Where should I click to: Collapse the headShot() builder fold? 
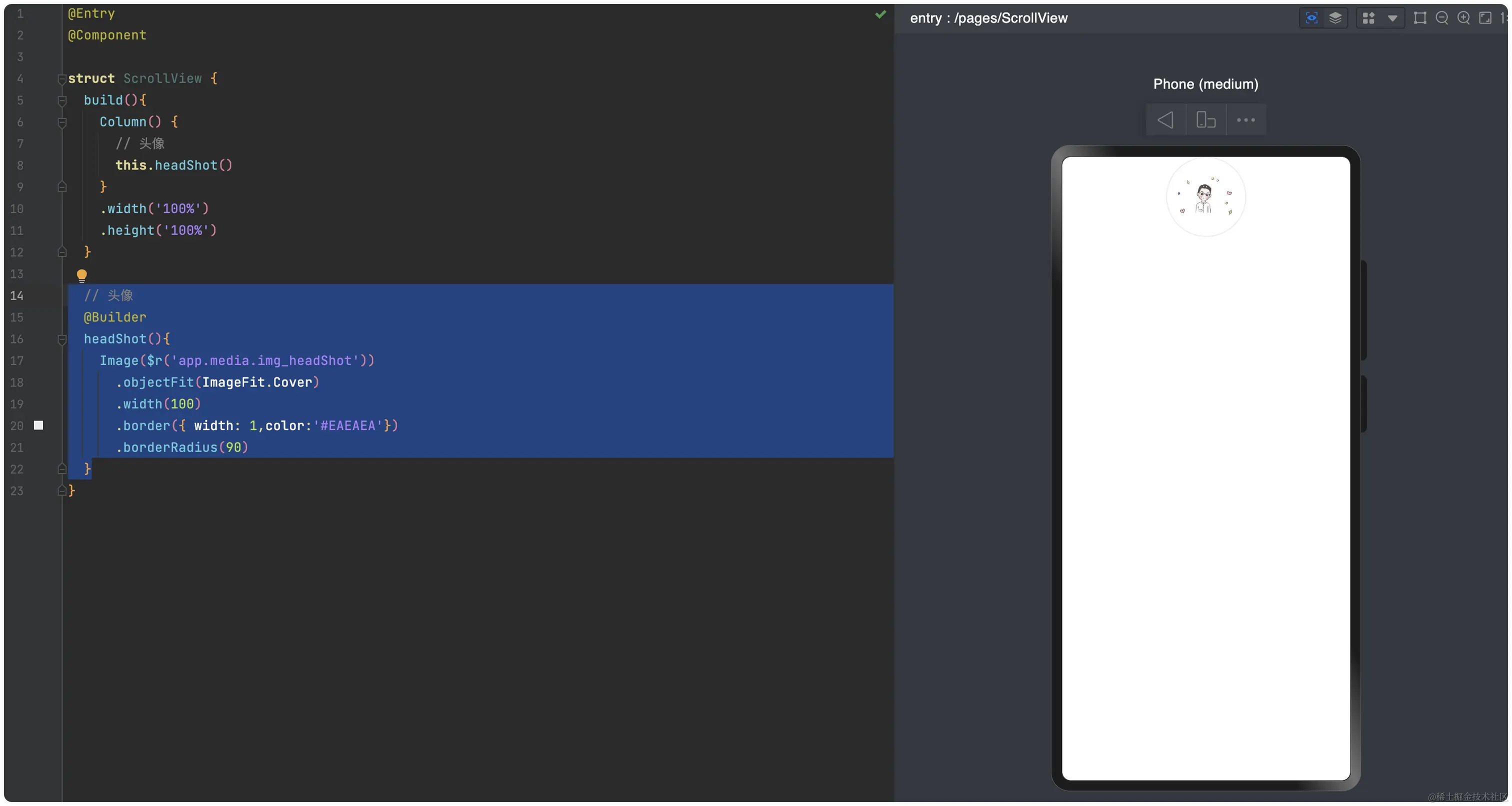coord(61,339)
